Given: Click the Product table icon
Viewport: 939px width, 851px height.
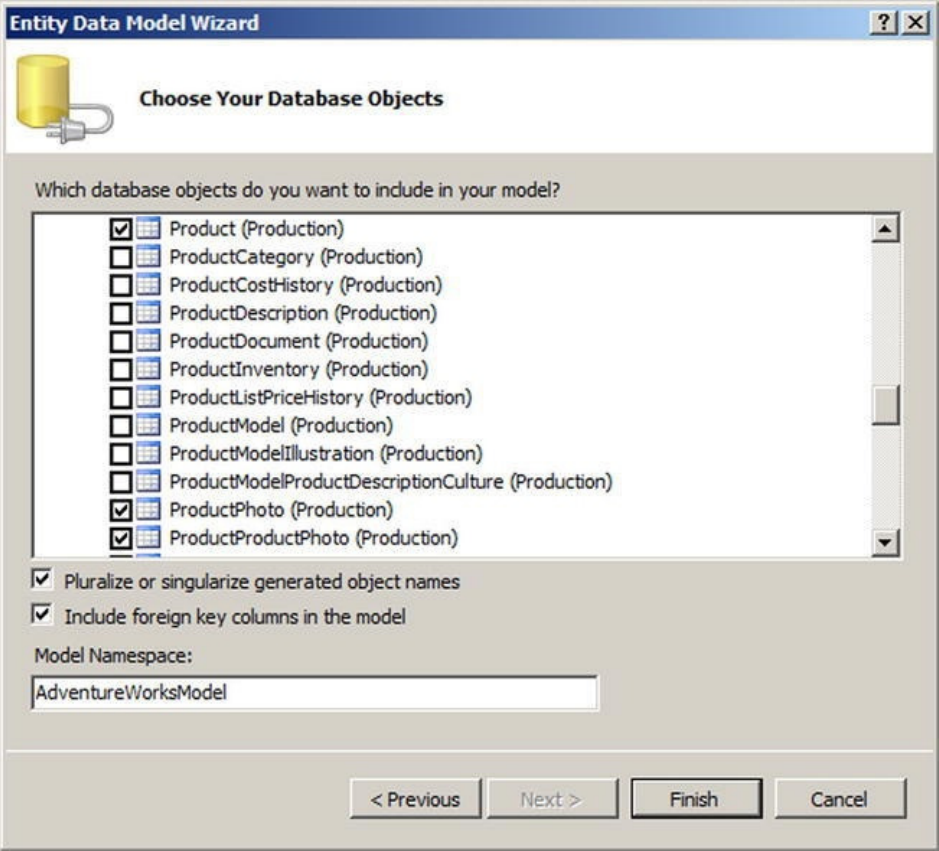Looking at the screenshot, I should (148, 228).
